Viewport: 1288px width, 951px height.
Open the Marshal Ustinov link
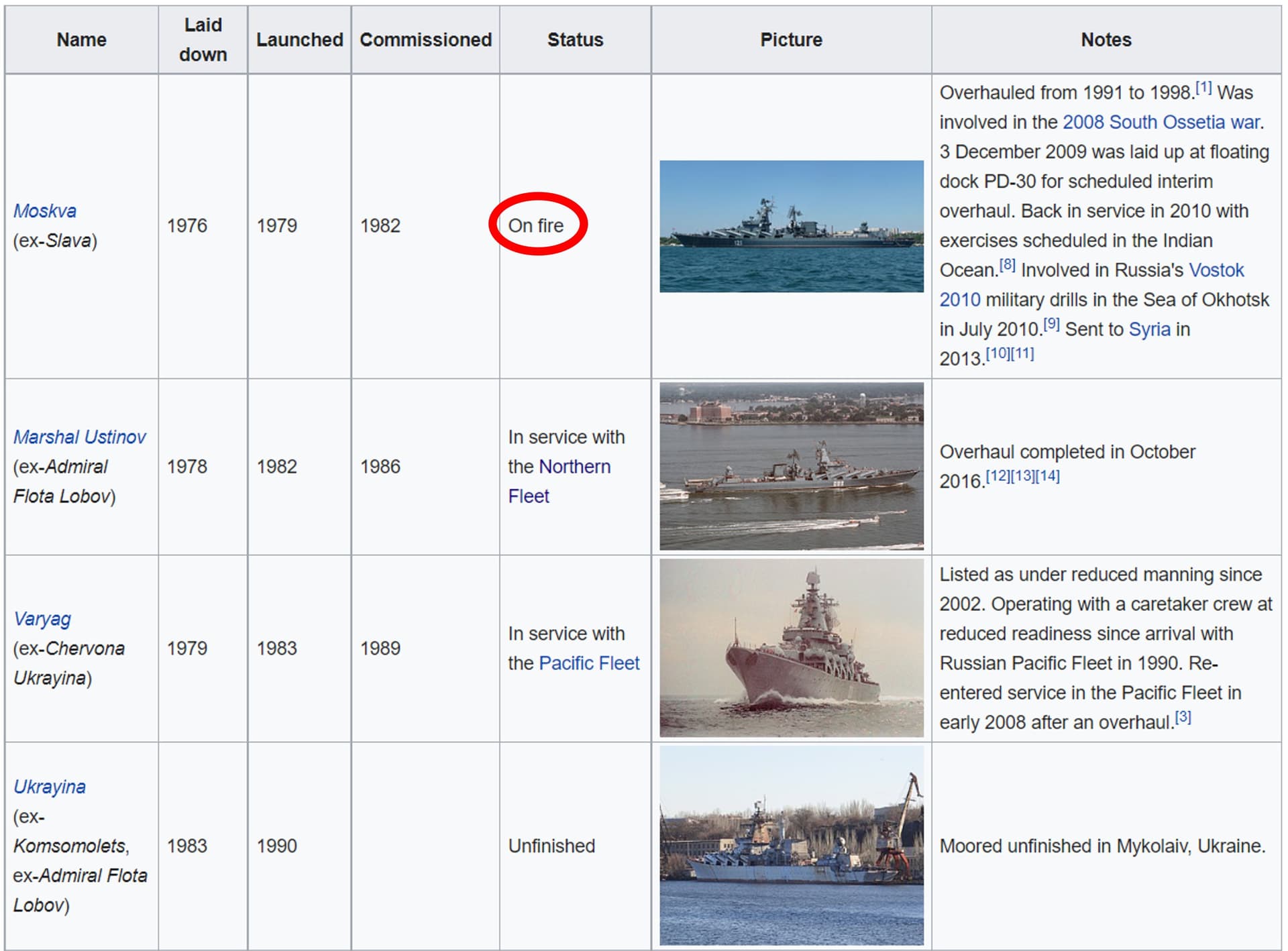(x=80, y=437)
